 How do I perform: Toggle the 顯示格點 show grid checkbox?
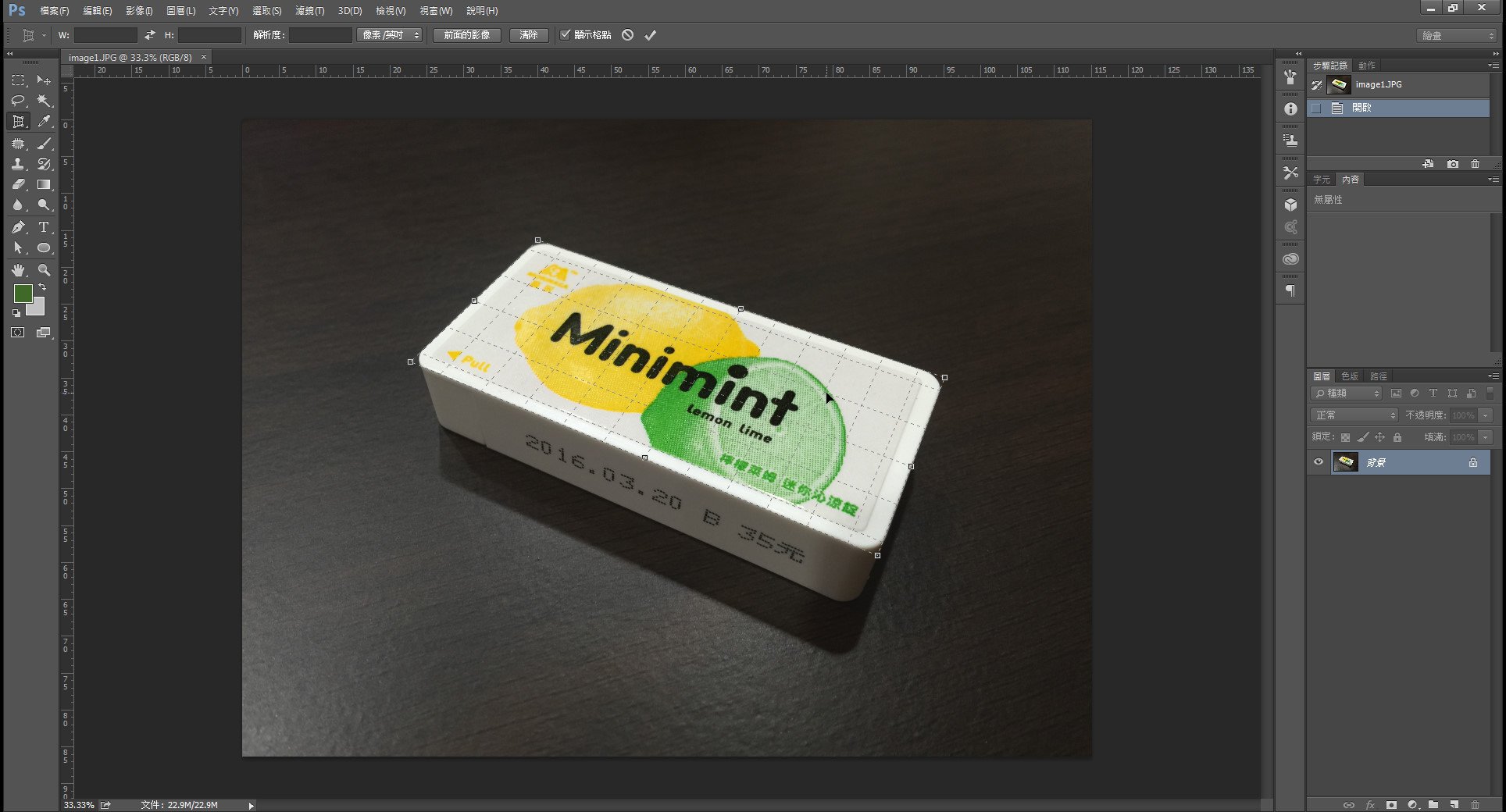click(566, 34)
